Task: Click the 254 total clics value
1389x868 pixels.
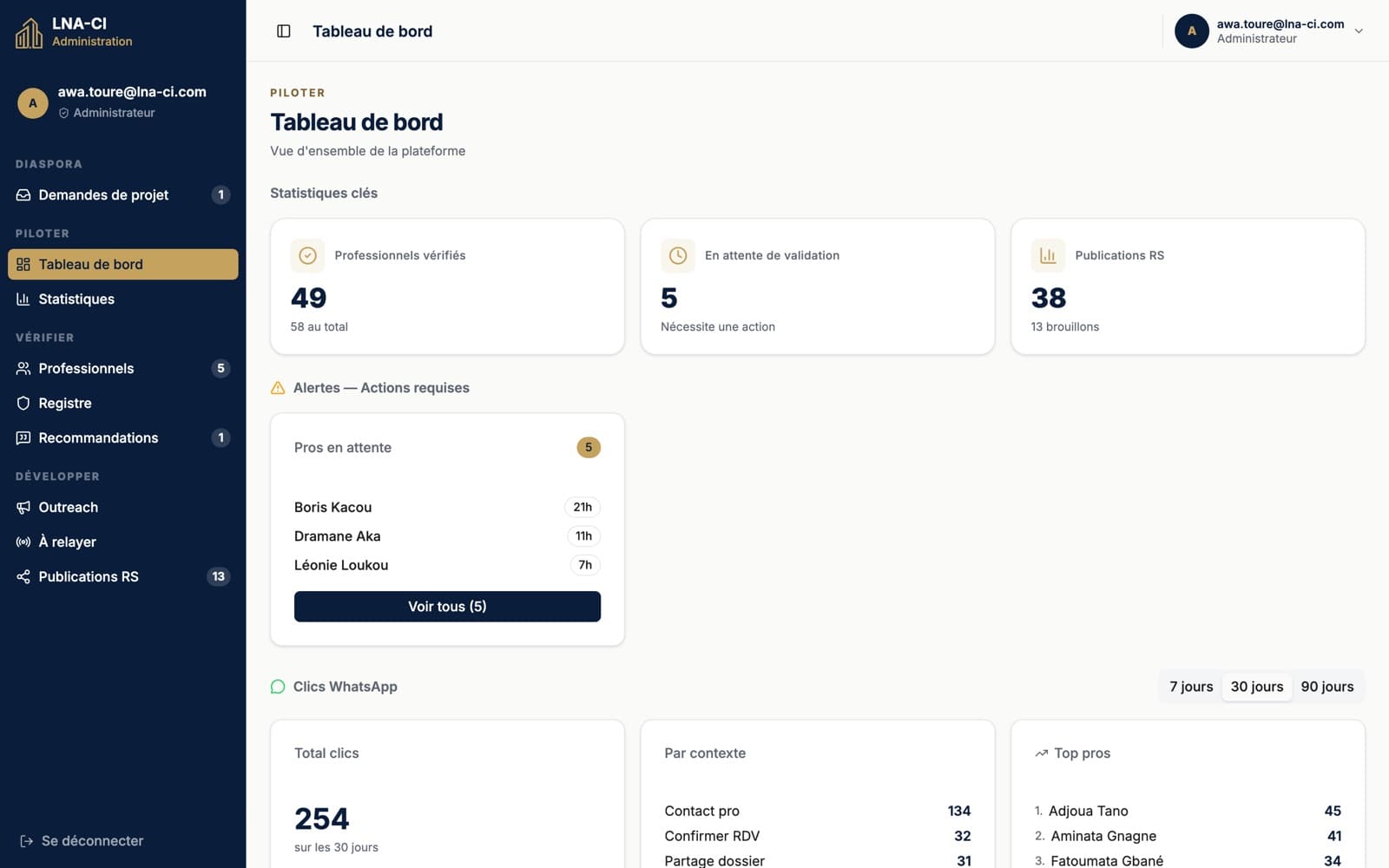Action: tap(322, 819)
